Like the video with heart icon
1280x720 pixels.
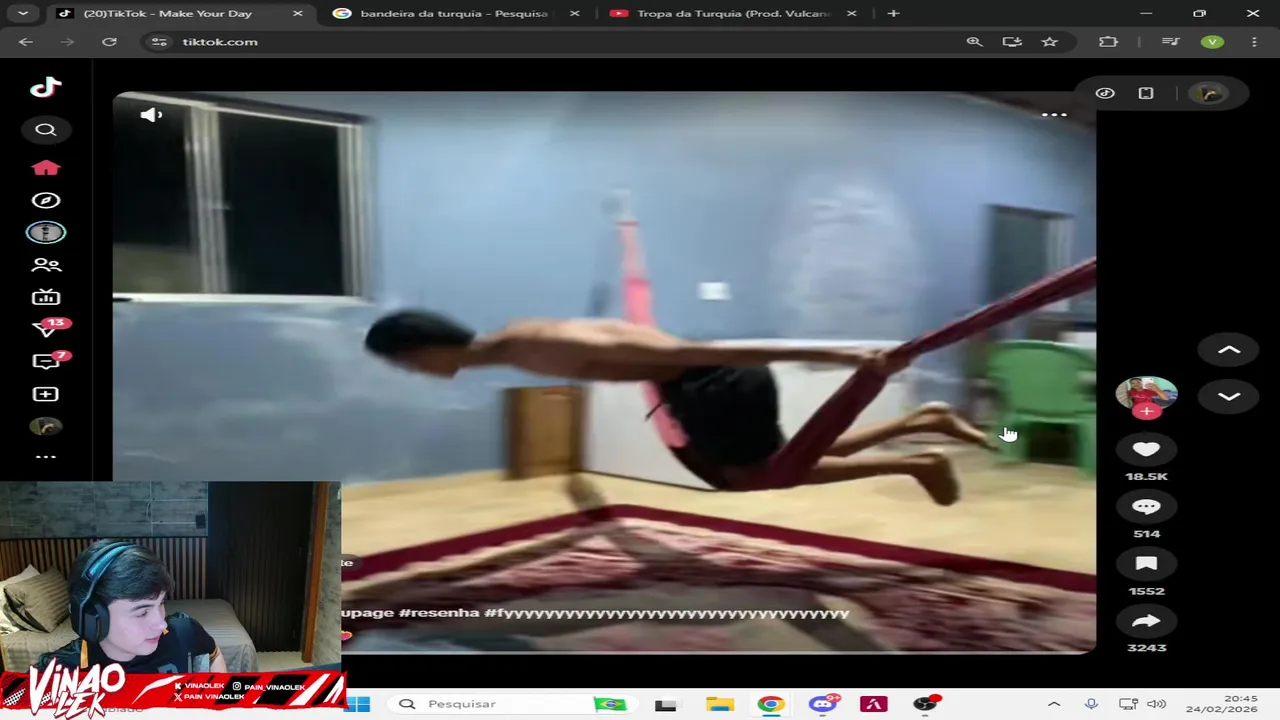click(1146, 450)
